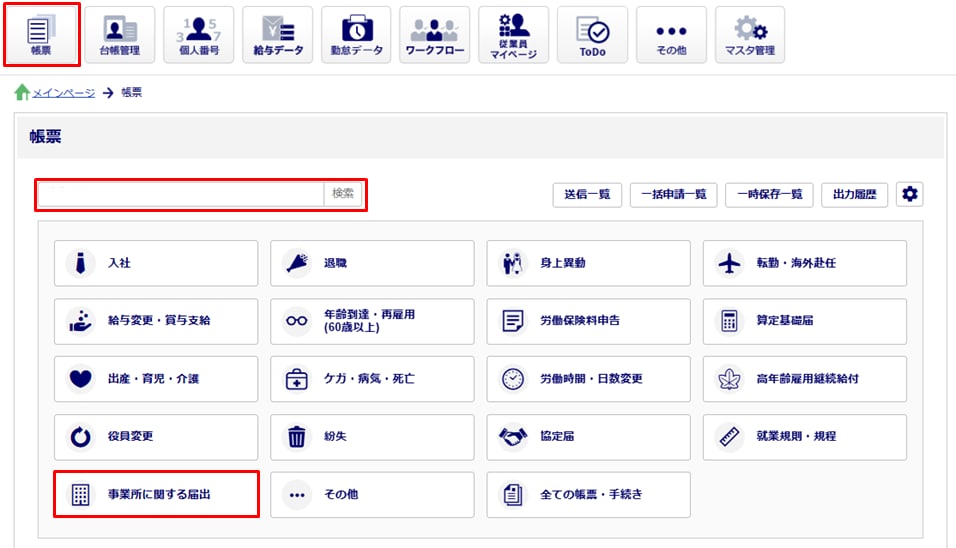Open 一時保存一覧 list
956x548 pixels.
coord(769,194)
